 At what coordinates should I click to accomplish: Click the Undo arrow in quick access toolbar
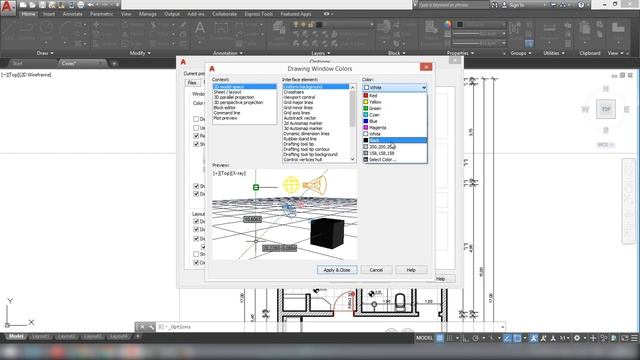pyautogui.click(x=91, y=5)
